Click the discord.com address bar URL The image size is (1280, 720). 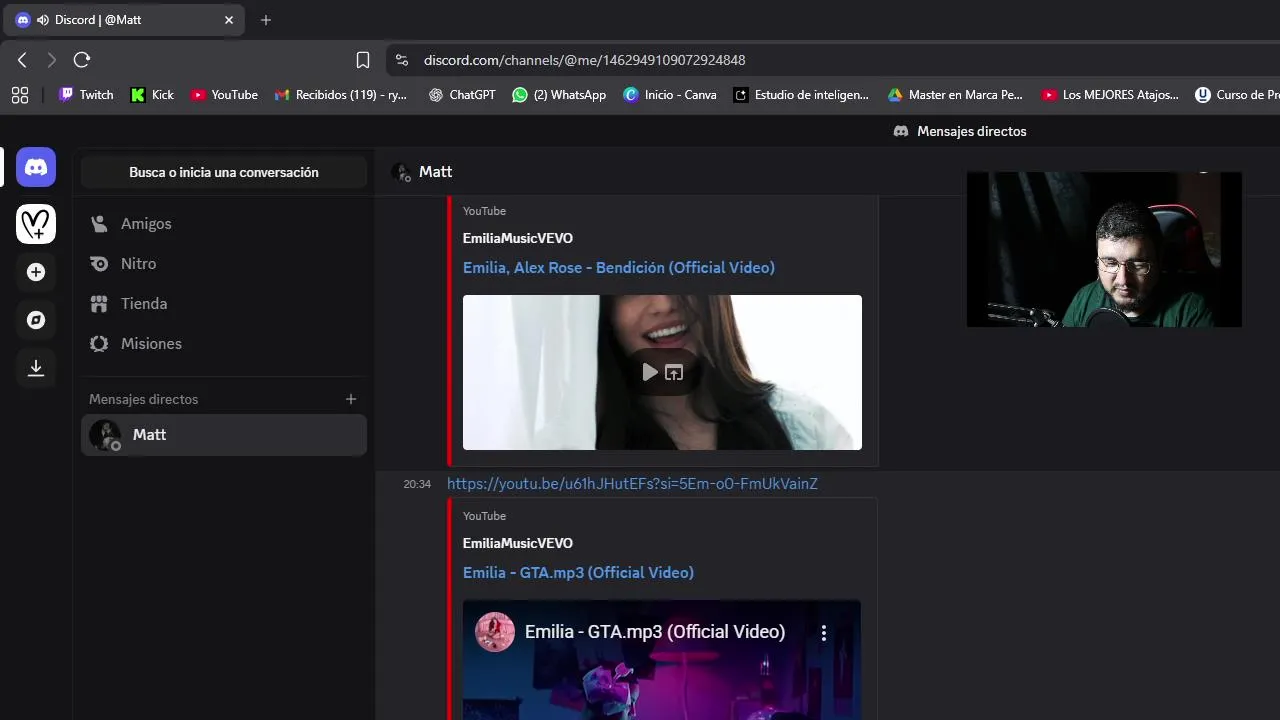(x=585, y=60)
